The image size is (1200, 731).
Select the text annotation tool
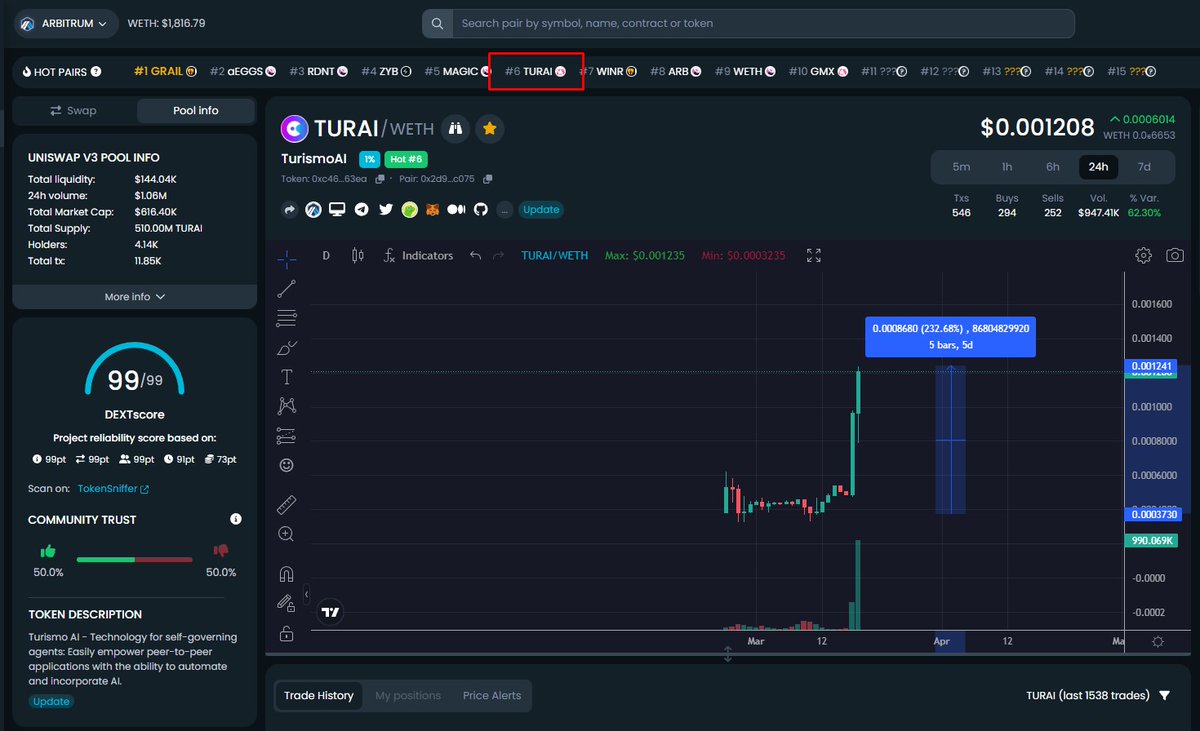point(287,377)
